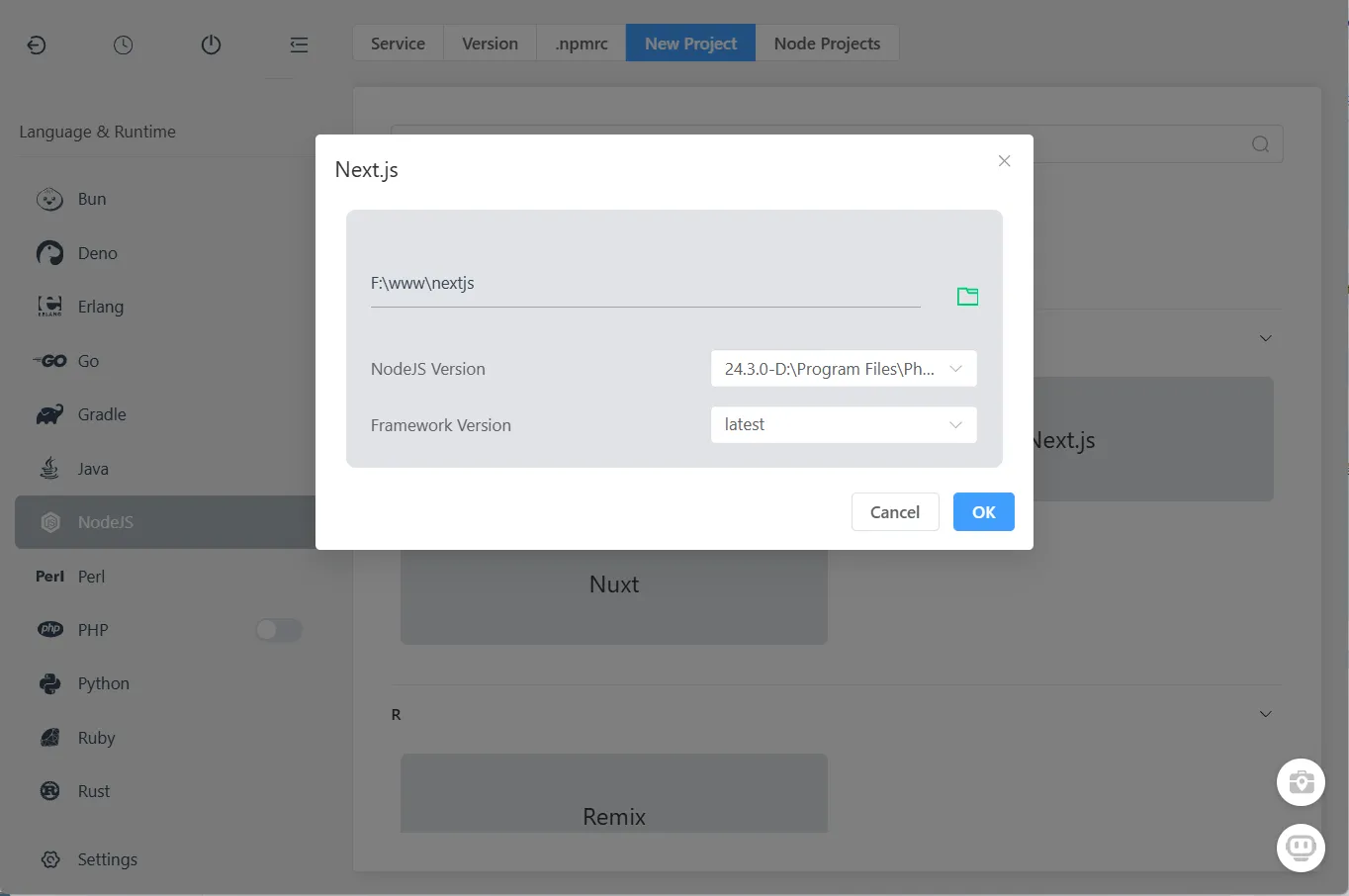The width and height of the screenshot is (1349, 896).
Task: Close the Next.js dialog
Action: pyautogui.click(x=1004, y=161)
